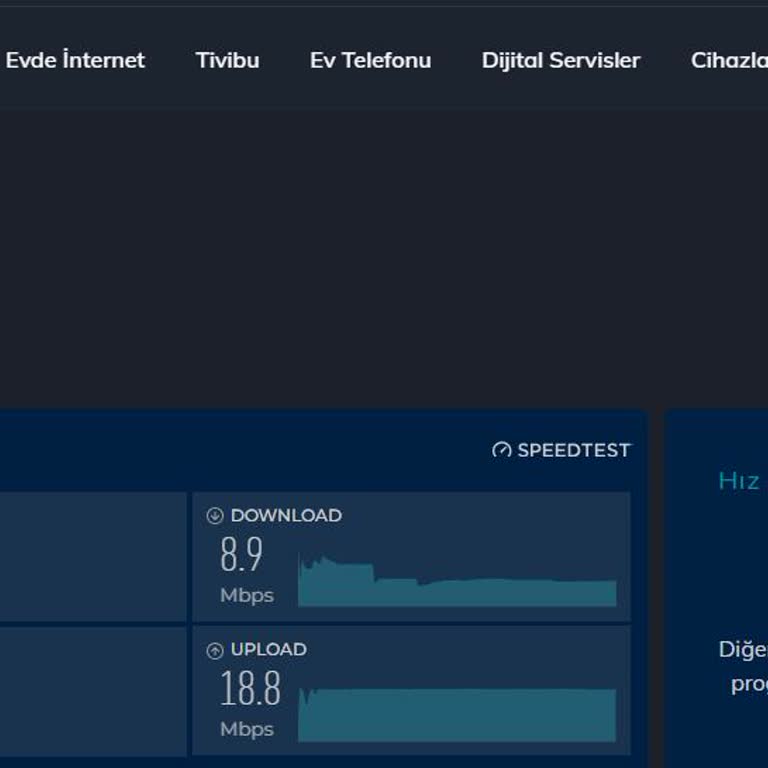Click the upload arrow circle icon
Screen dimensions: 768x768
coord(214,650)
